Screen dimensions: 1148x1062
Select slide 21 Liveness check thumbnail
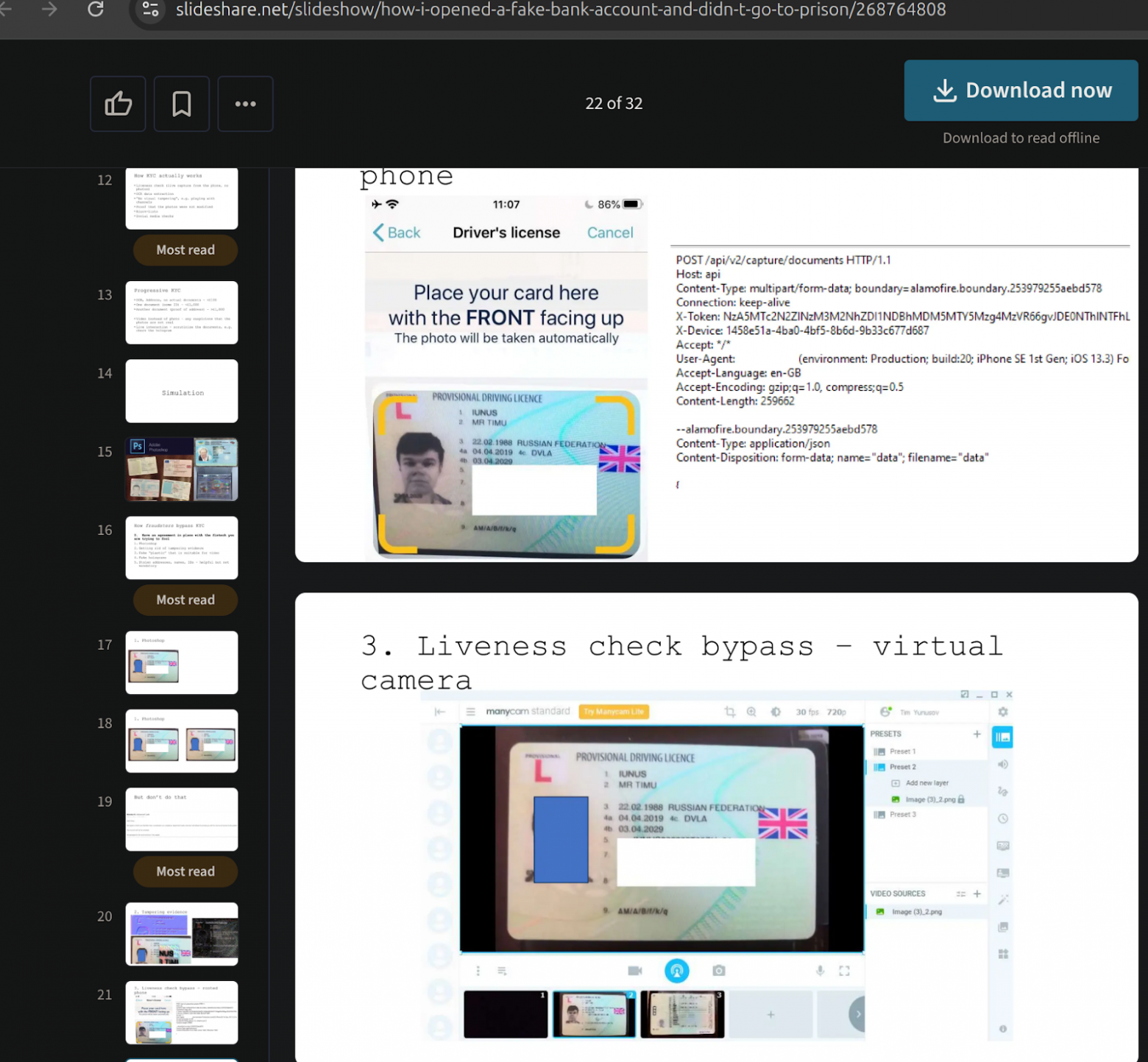[x=182, y=1012]
